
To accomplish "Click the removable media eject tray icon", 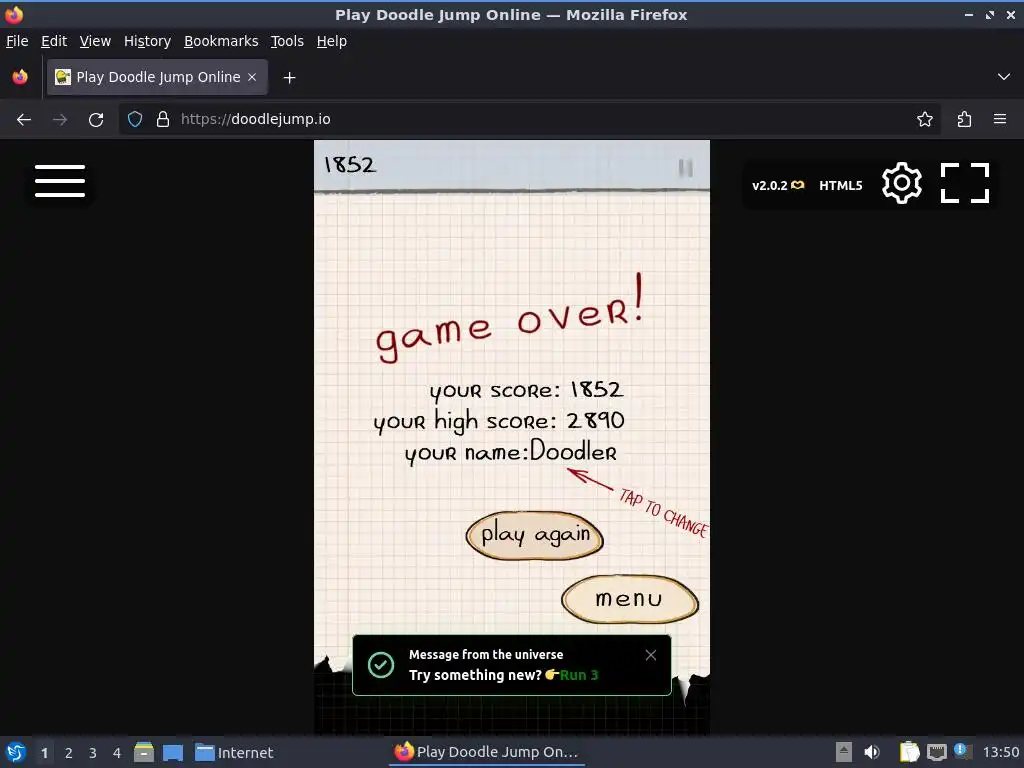I will pyautogui.click(x=844, y=752).
